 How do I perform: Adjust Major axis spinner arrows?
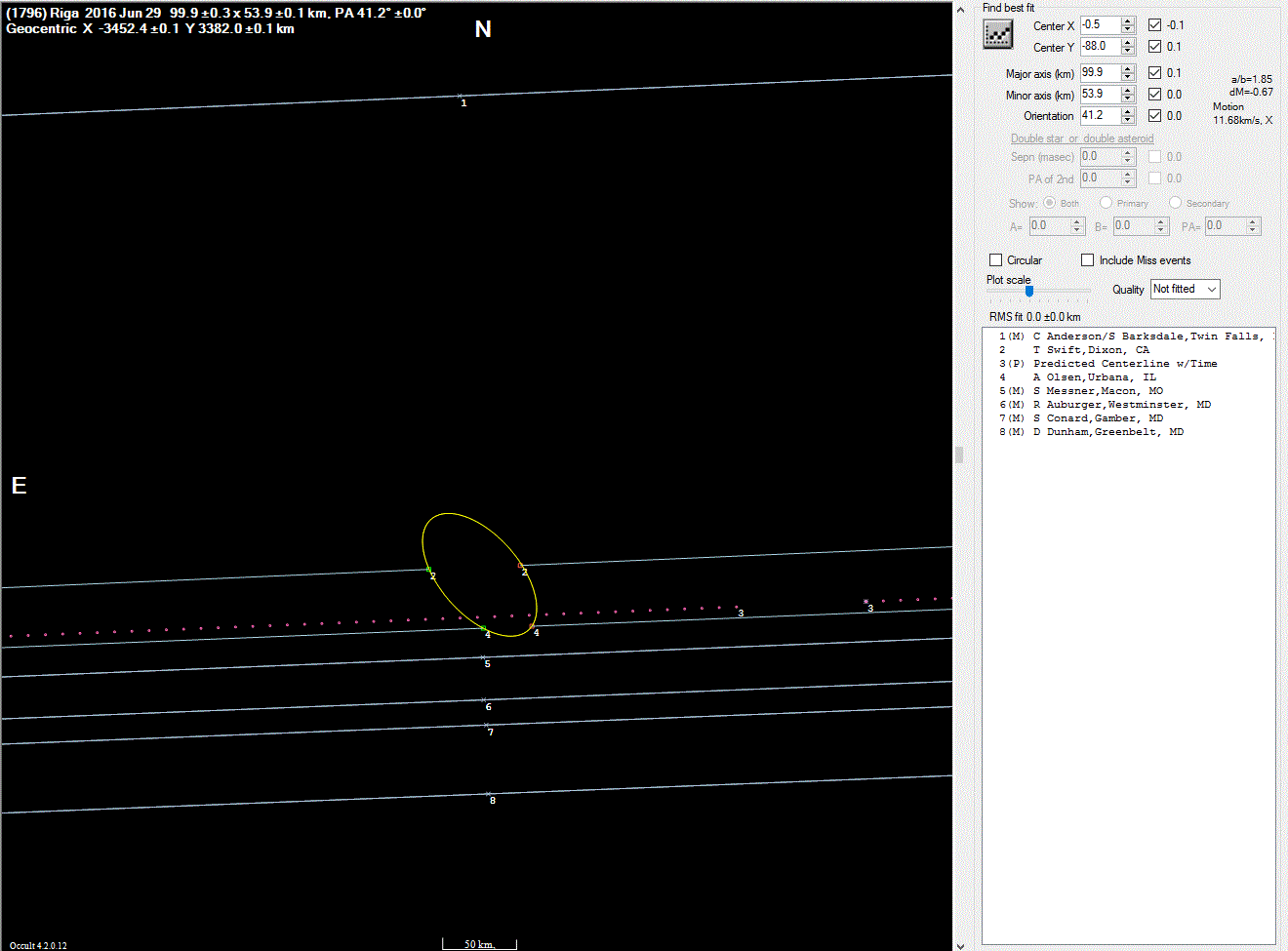[x=1128, y=73]
